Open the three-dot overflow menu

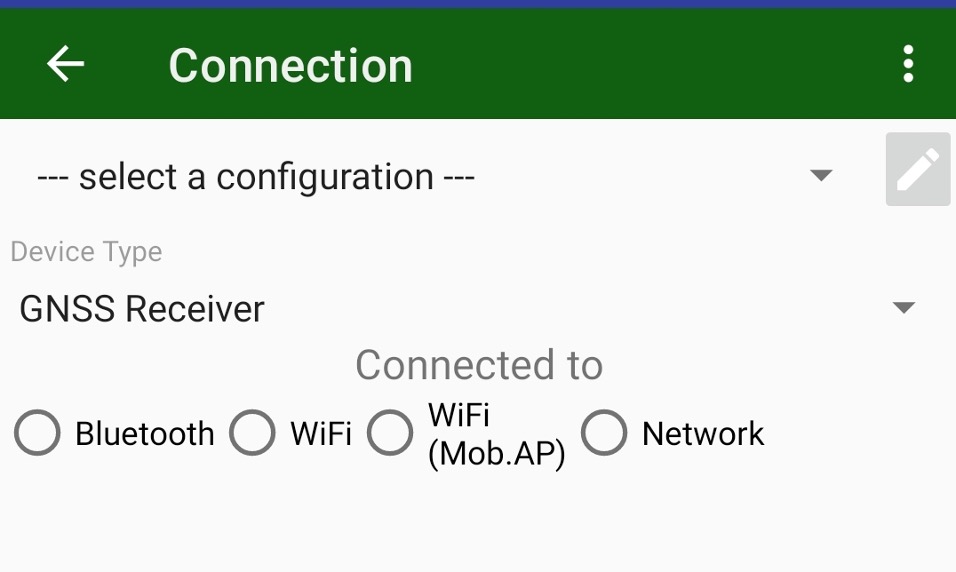click(x=908, y=63)
